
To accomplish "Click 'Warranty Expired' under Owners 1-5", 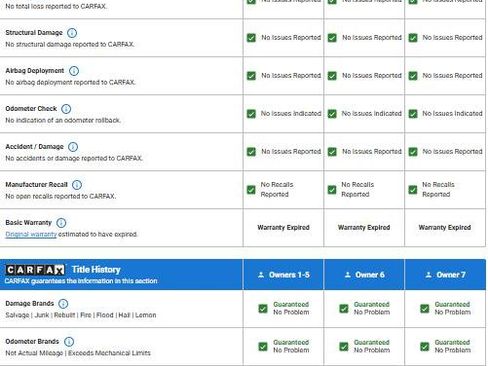I will coord(283,228).
